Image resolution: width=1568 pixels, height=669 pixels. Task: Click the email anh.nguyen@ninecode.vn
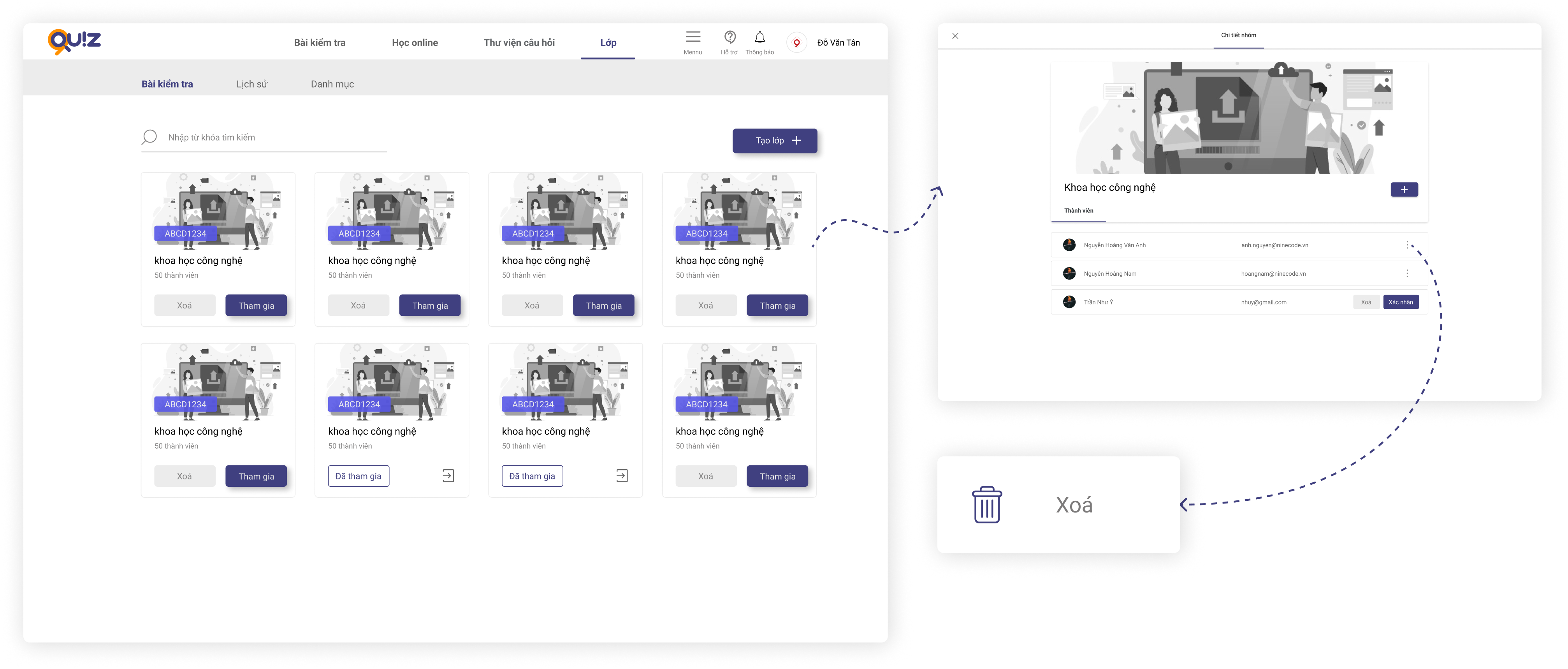coord(1274,245)
